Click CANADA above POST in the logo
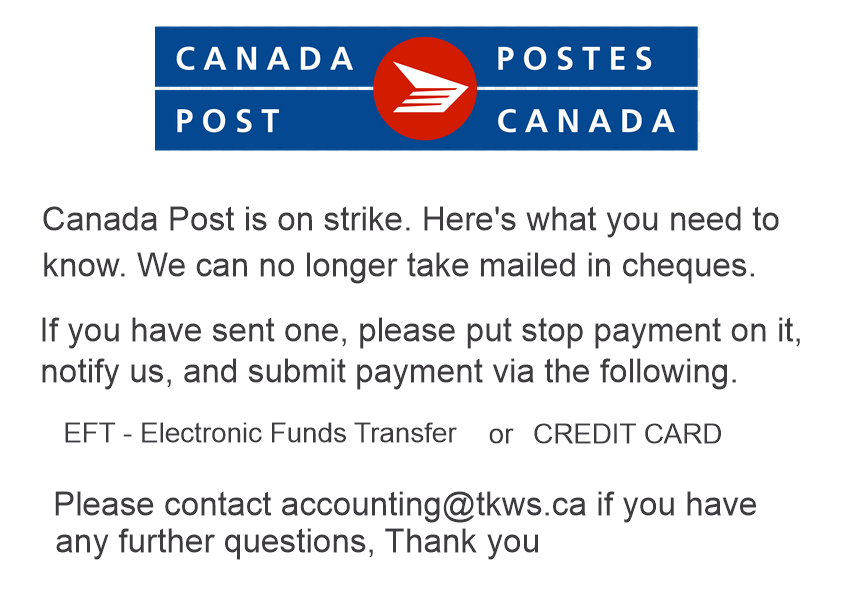Screen dimensions: 851x600 (x=265, y=59)
